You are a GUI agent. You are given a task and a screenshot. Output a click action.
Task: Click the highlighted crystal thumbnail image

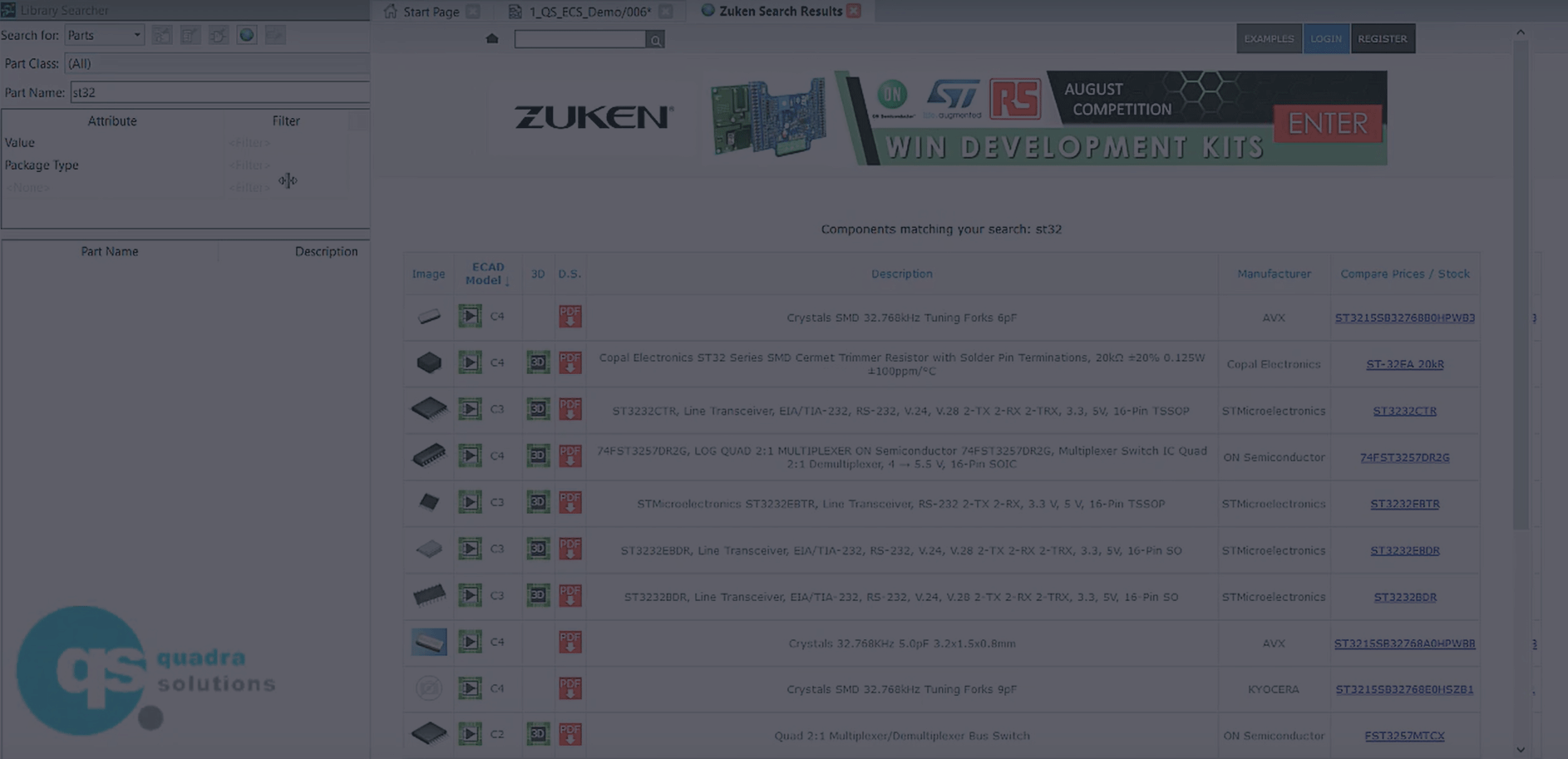pos(429,642)
